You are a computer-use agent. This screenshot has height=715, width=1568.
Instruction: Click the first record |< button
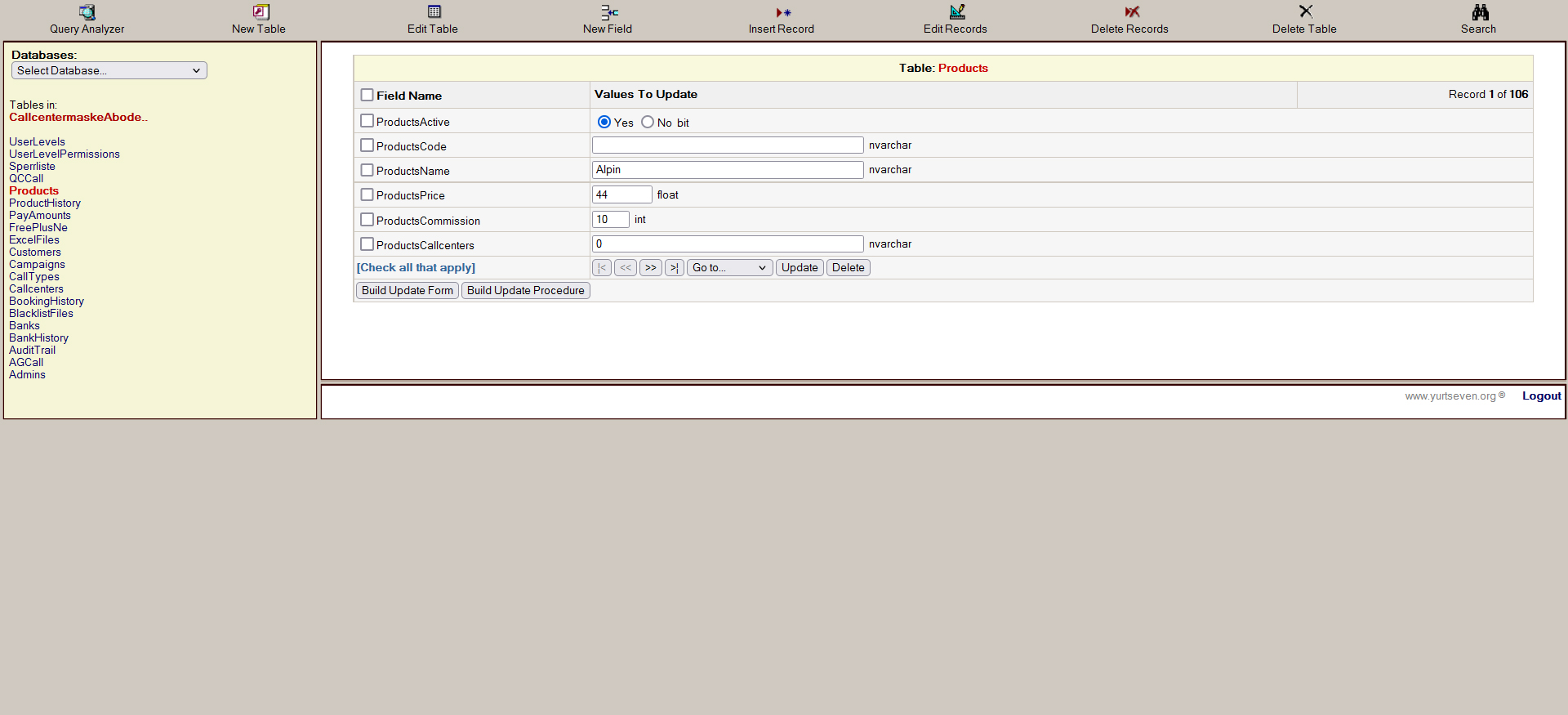602,267
